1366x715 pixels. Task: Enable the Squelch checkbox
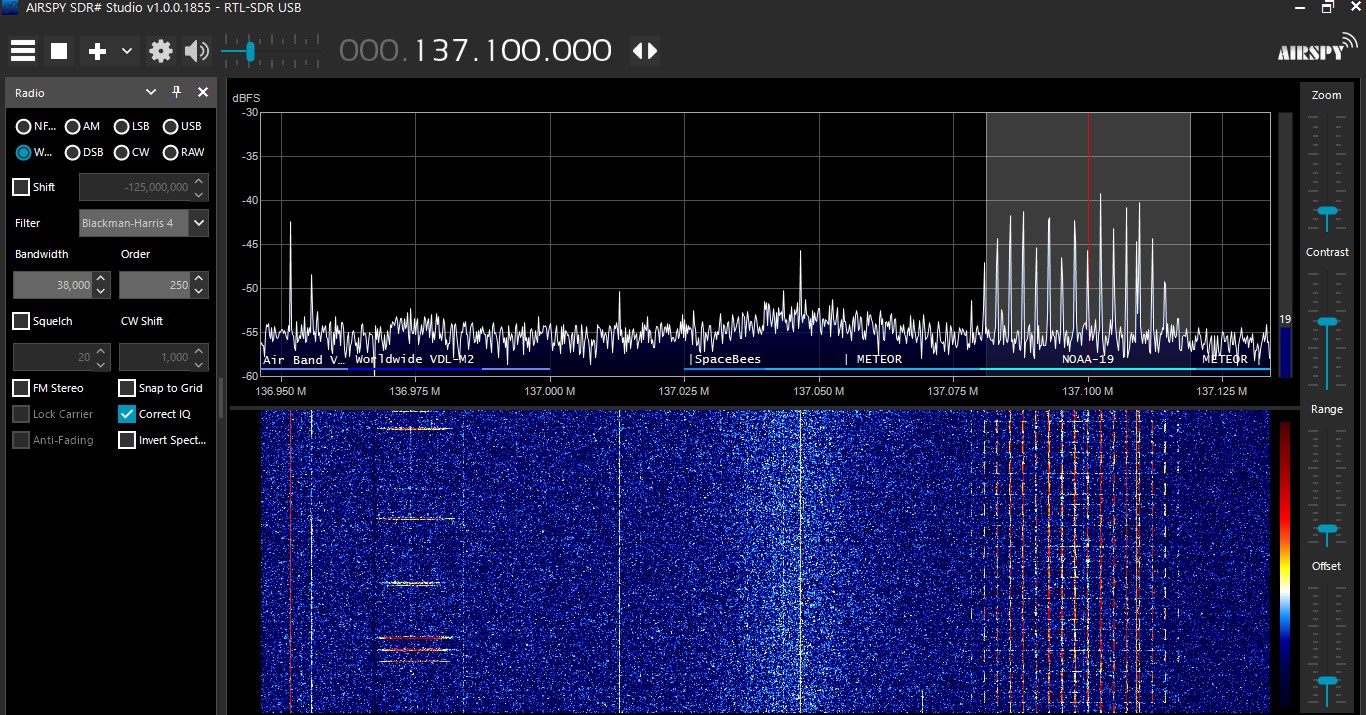click(21, 321)
